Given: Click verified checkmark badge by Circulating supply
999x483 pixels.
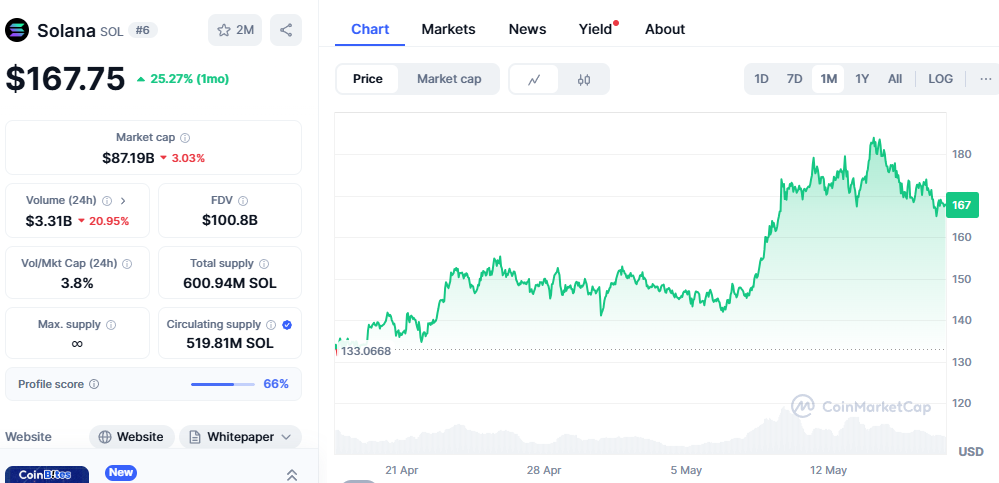Looking at the screenshot, I should point(287,325).
